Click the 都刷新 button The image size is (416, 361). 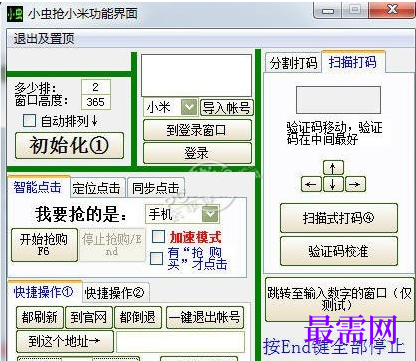pyautogui.click(x=40, y=317)
